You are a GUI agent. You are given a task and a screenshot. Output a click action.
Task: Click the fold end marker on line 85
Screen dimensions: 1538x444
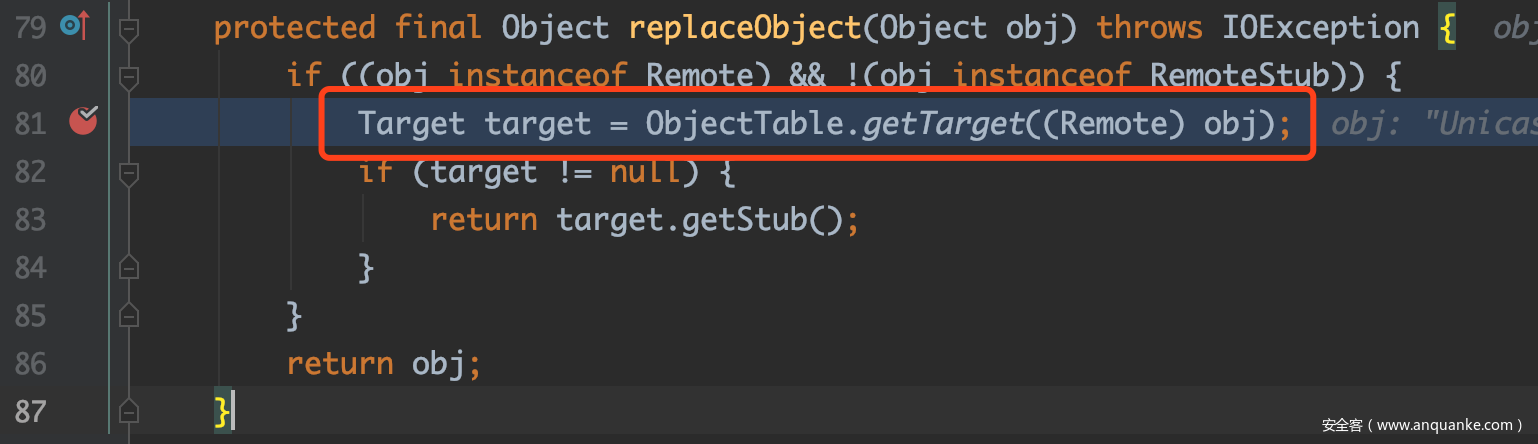click(x=128, y=315)
